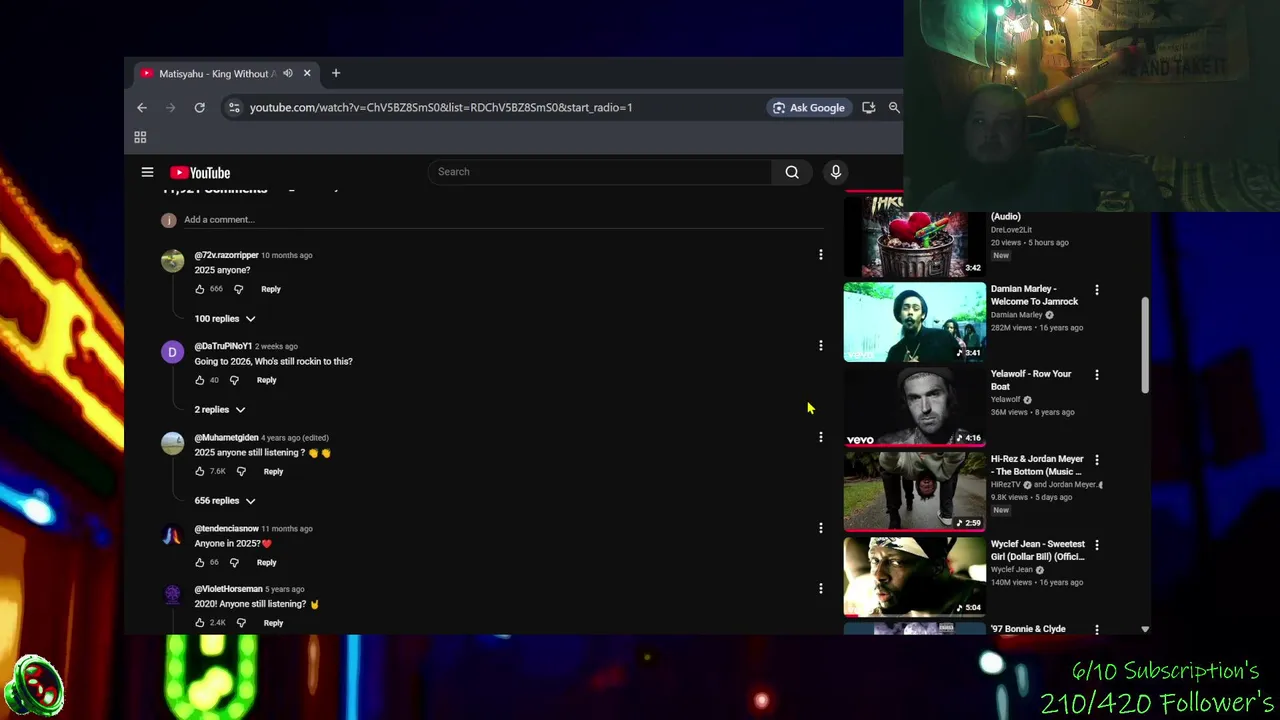The height and width of the screenshot is (720, 1280).
Task: Like the comment by @VioletHorseman
Action: [x=200, y=623]
